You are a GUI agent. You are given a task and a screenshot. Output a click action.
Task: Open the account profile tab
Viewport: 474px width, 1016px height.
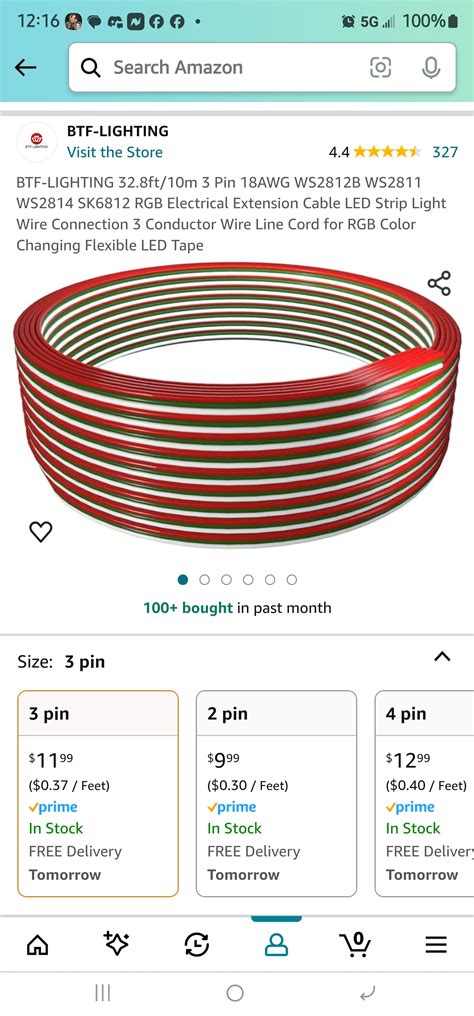click(276, 945)
